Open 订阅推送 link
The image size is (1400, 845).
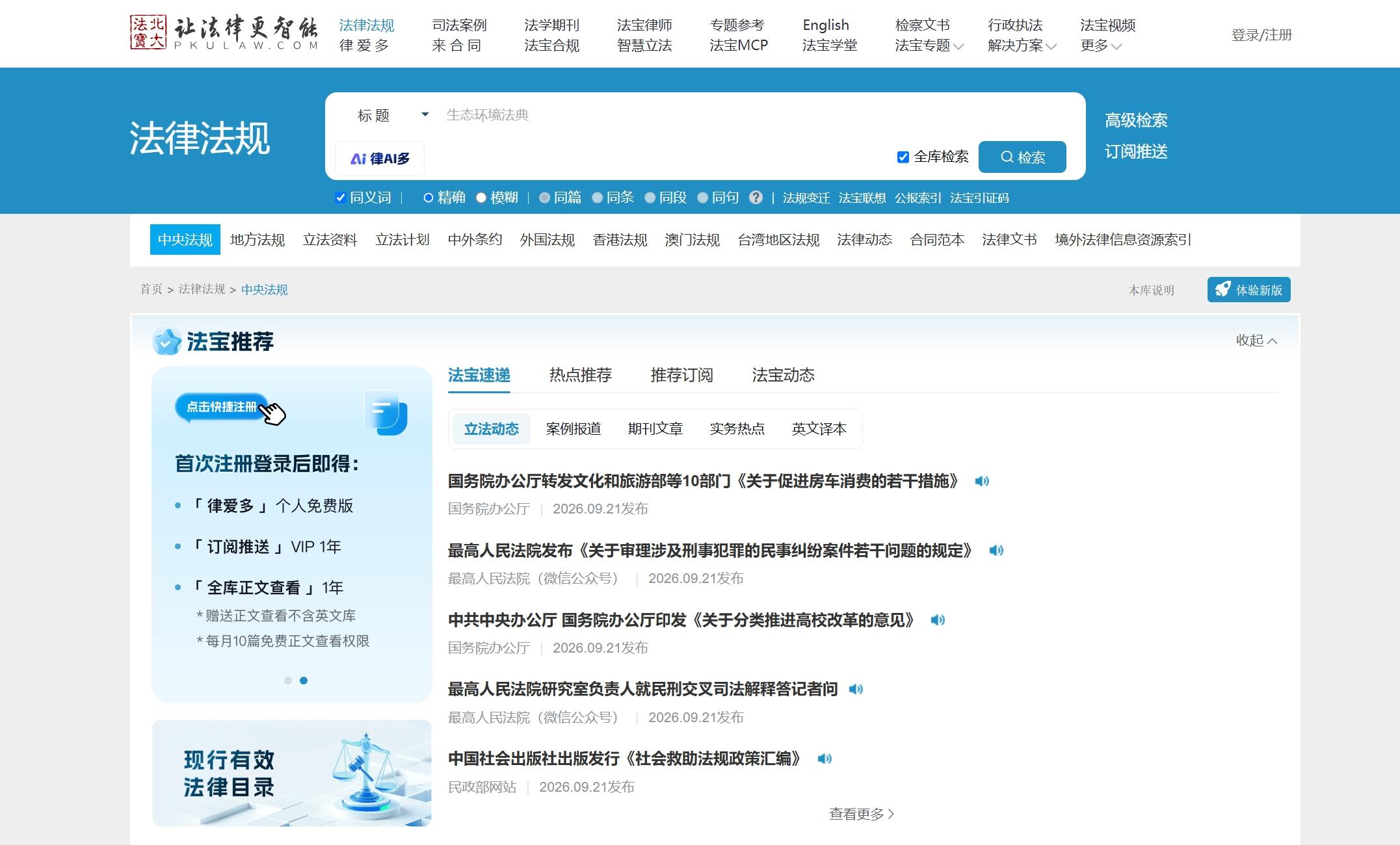coord(1136,151)
